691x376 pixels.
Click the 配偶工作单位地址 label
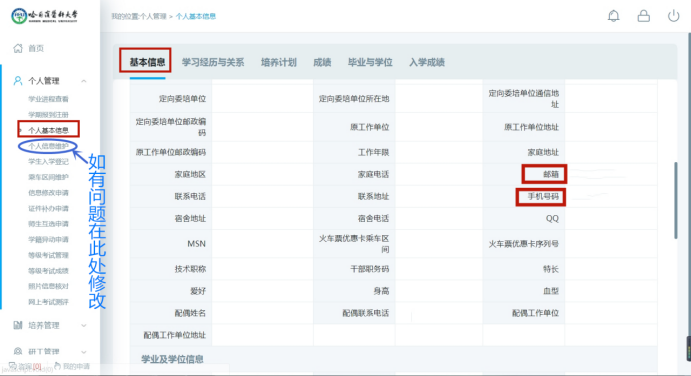click(175, 335)
